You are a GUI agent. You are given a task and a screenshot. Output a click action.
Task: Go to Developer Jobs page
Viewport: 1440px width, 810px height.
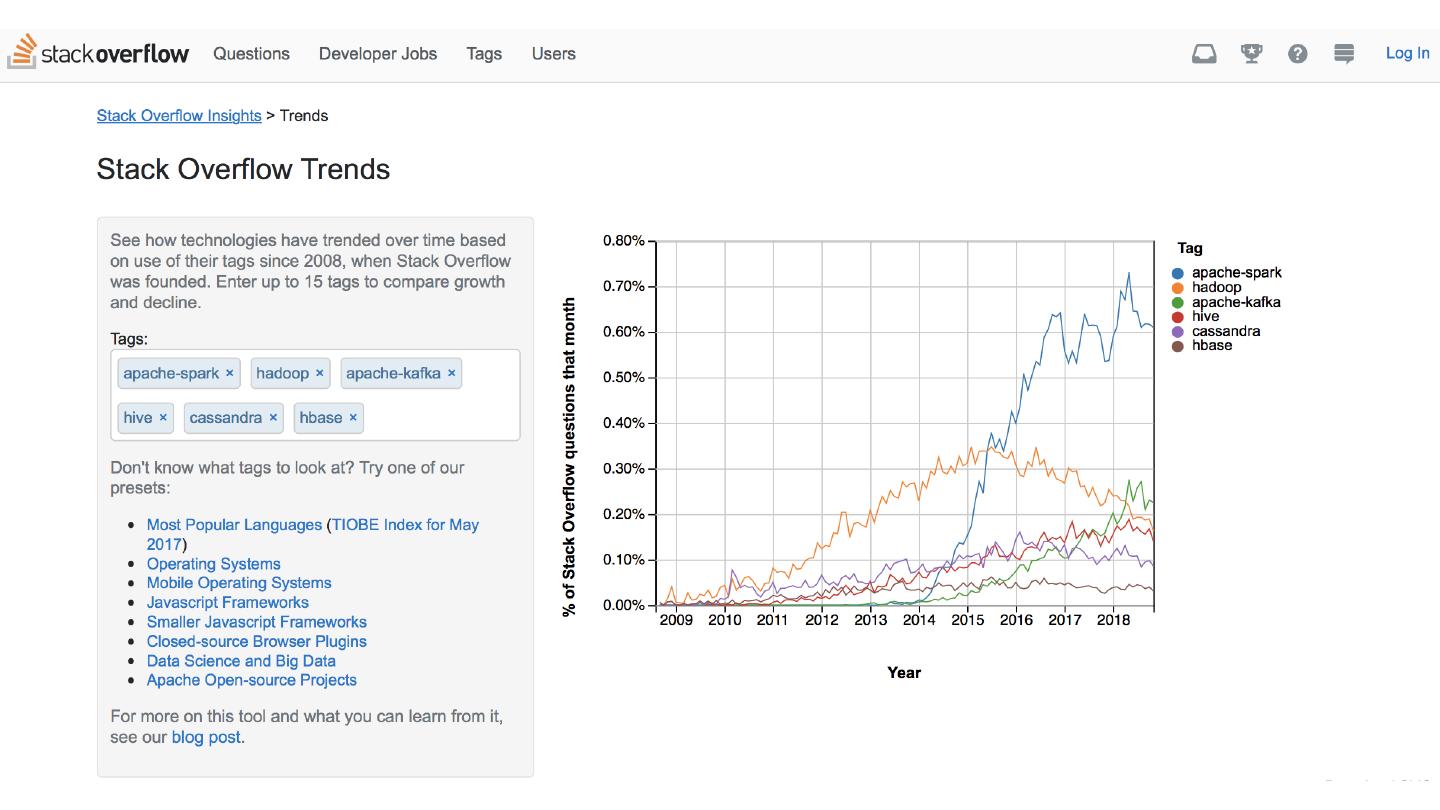[377, 54]
